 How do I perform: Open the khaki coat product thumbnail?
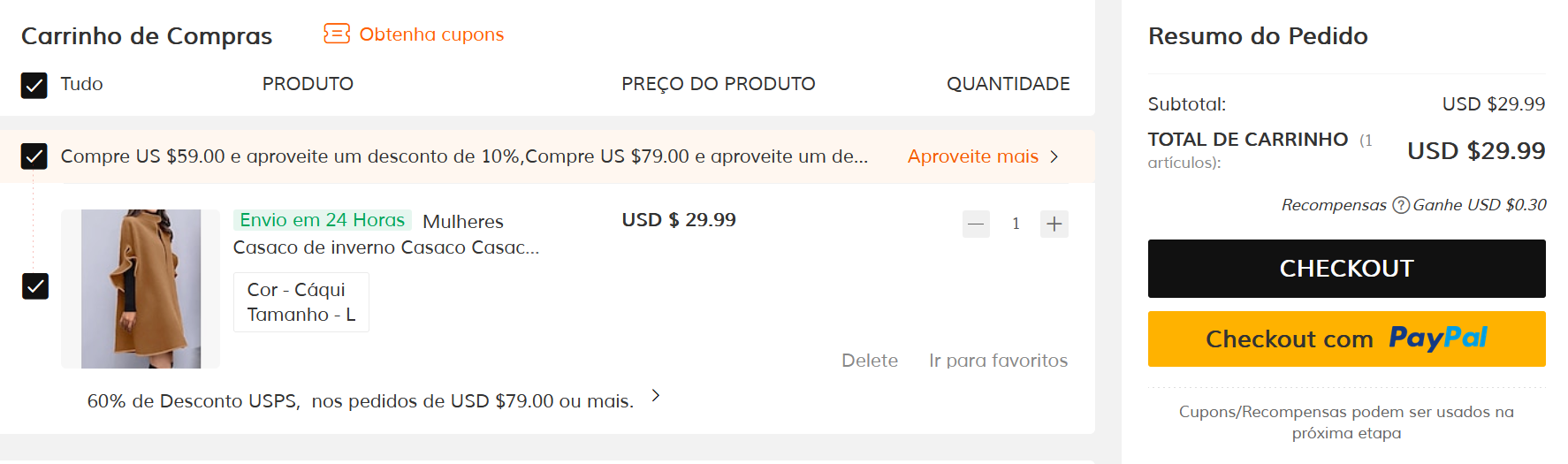coord(141,288)
